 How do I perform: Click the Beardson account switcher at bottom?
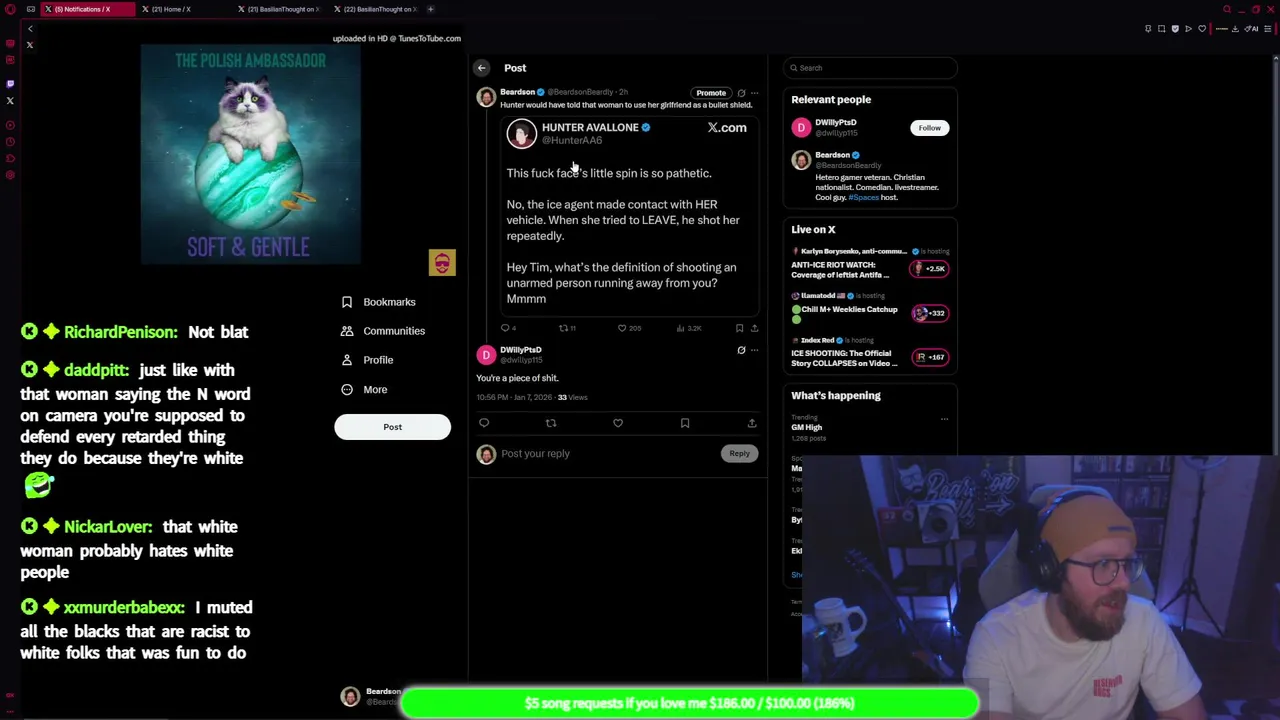click(370, 697)
